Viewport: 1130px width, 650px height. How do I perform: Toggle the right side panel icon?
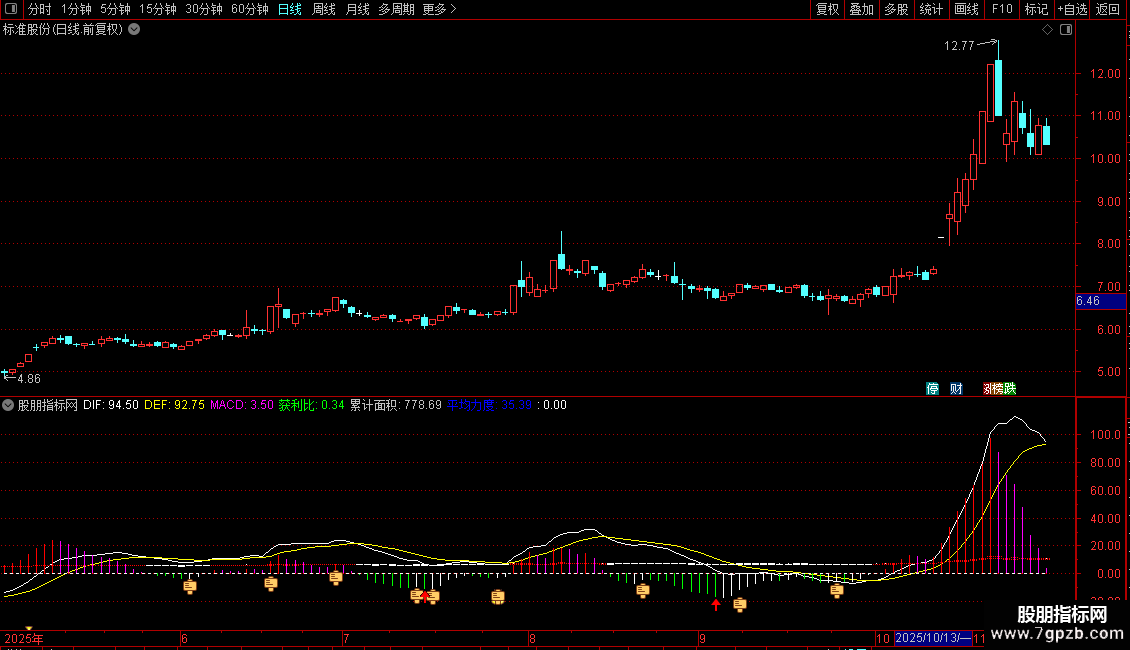tap(1065, 30)
